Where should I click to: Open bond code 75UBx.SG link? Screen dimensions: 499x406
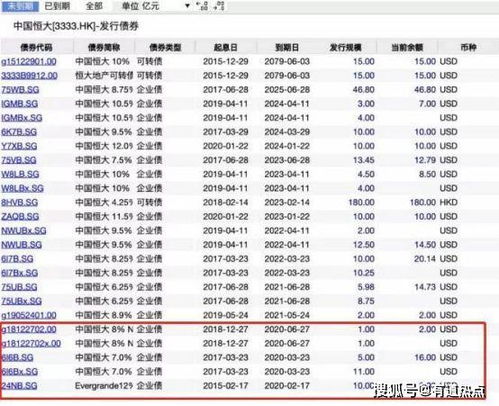21,301
